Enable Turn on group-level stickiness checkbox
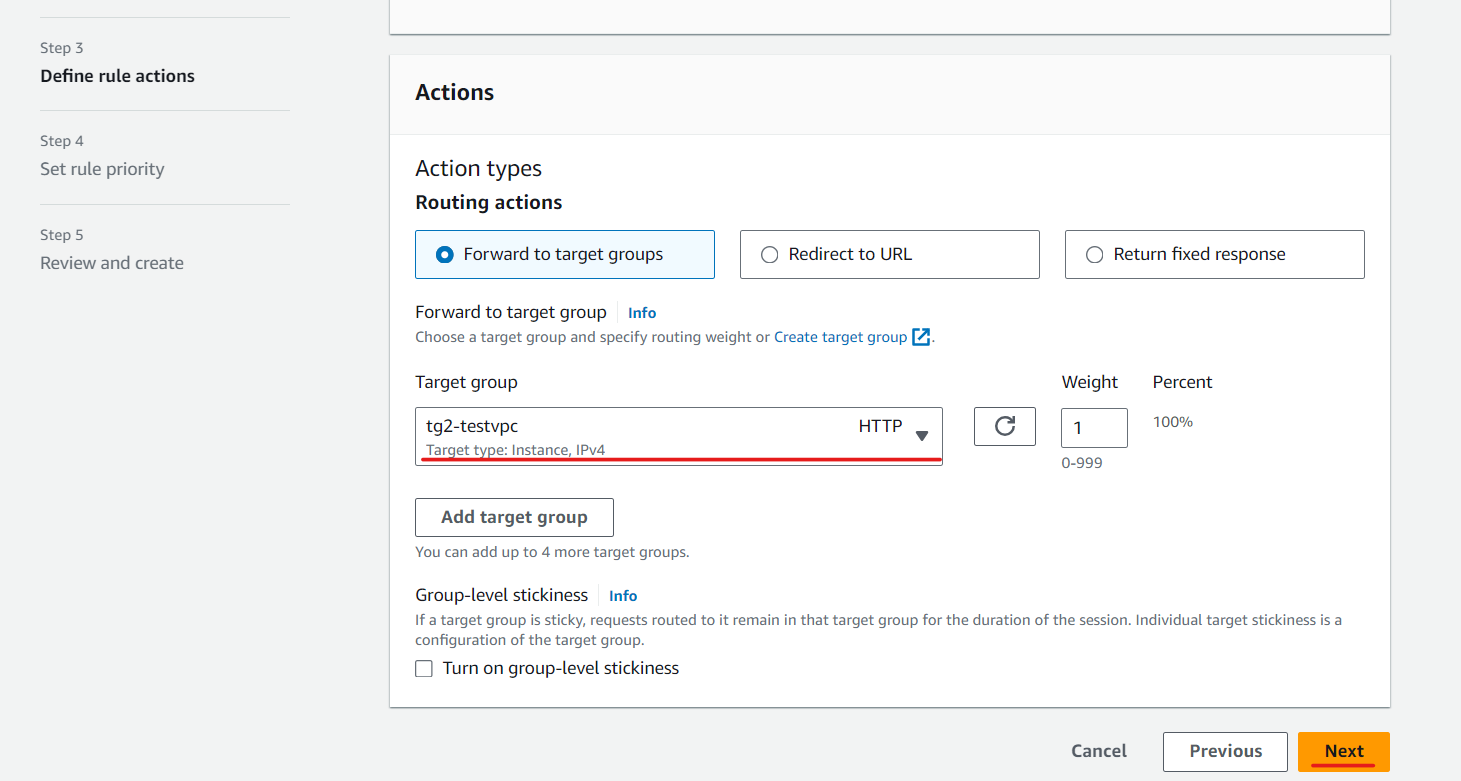This screenshot has width=1461, height=781. [424, 668]
